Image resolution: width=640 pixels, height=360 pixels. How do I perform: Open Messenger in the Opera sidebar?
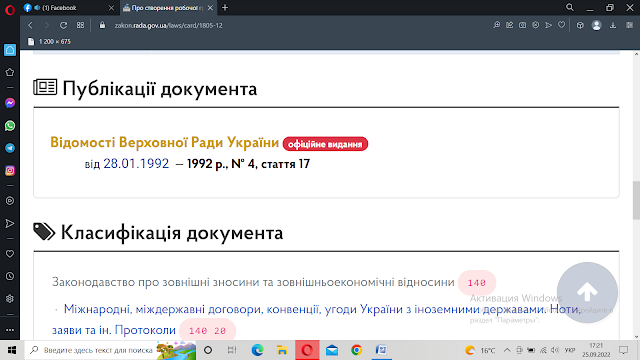[x=10, y=103]
